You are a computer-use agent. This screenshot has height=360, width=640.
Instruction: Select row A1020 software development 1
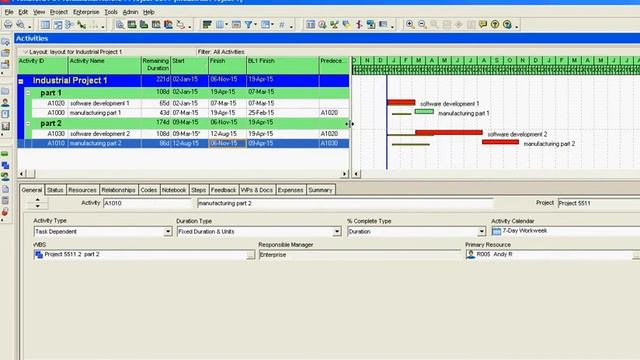point(183,104)
